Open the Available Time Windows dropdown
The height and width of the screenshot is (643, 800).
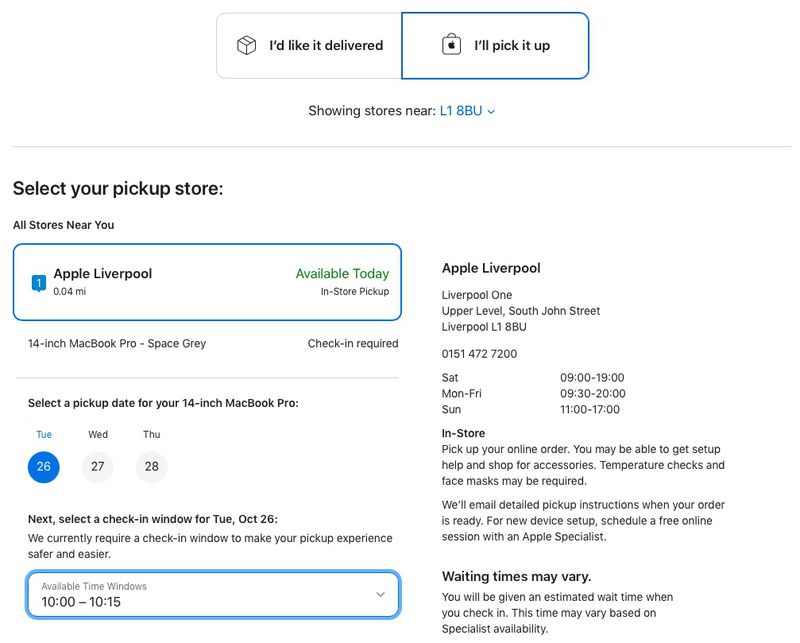tap(210, 594)
